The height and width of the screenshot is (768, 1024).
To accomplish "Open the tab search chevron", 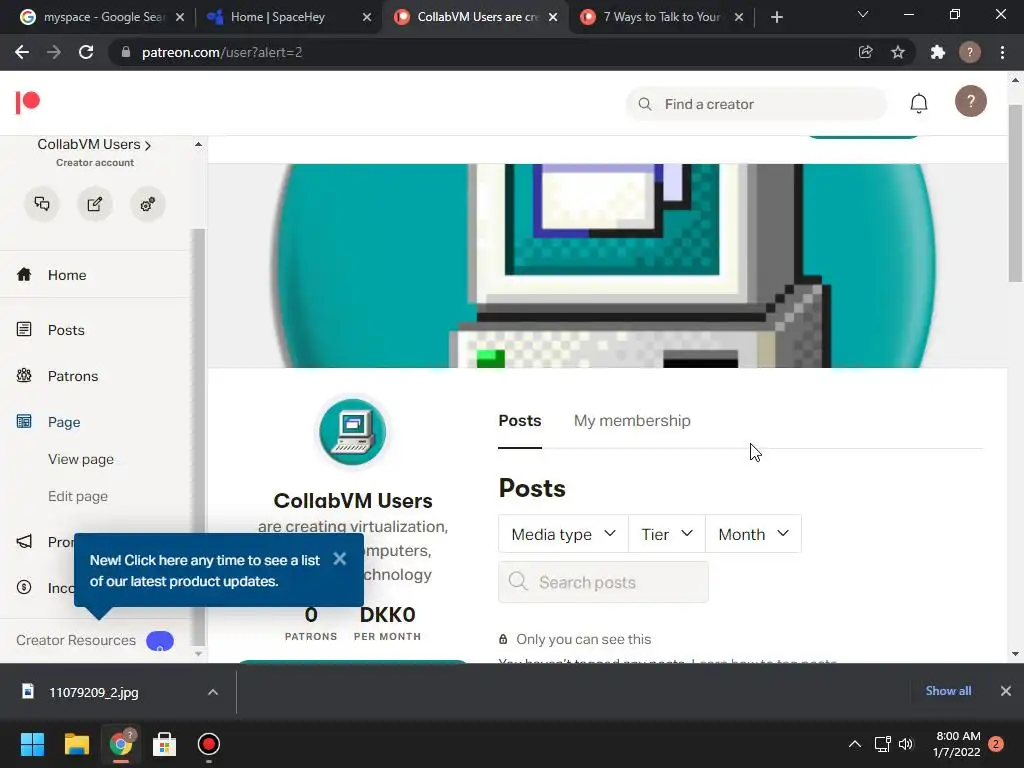I will click(863, 14).
